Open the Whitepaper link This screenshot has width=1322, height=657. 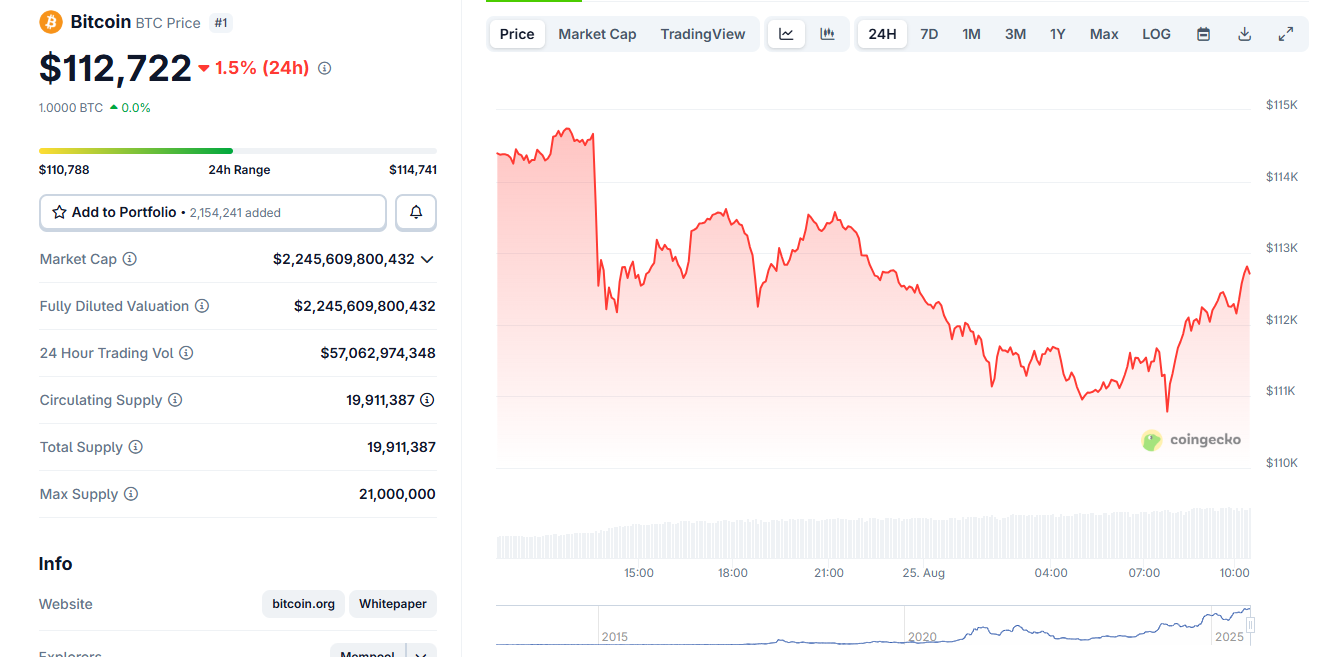(393, 604)
